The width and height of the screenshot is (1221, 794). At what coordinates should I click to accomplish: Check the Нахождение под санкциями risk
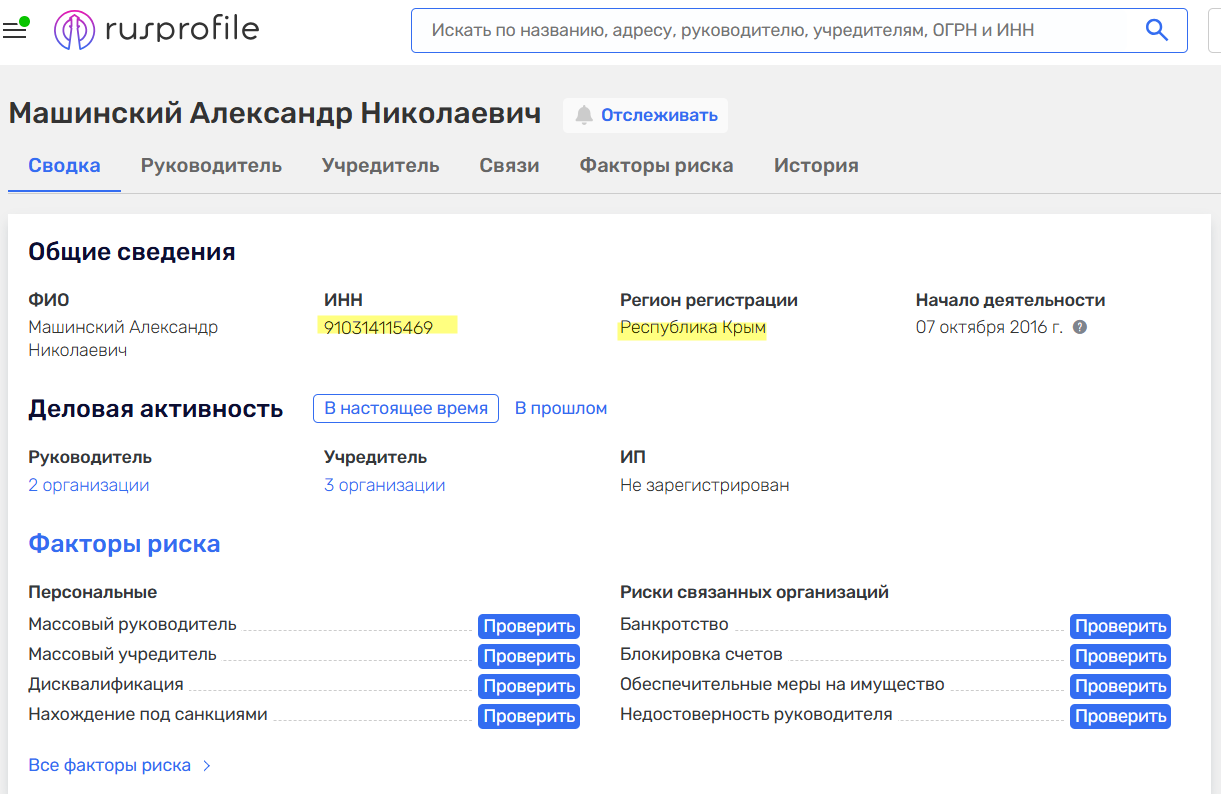click(529, 716)
